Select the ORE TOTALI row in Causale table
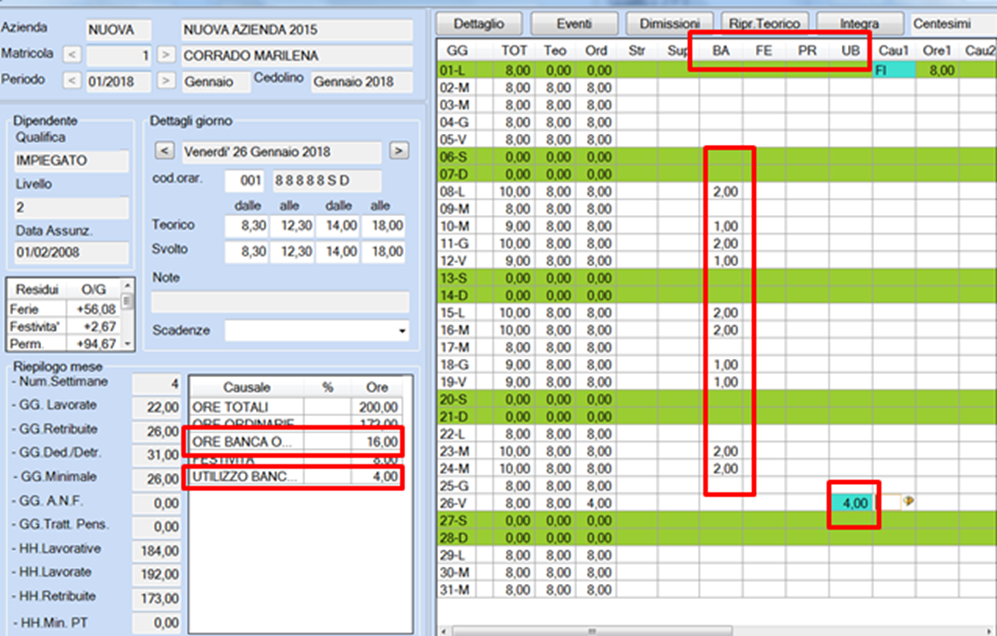Image resolution: width=997 pixels, height=636 pixels. pyautogui.click(x=296, y=407)
